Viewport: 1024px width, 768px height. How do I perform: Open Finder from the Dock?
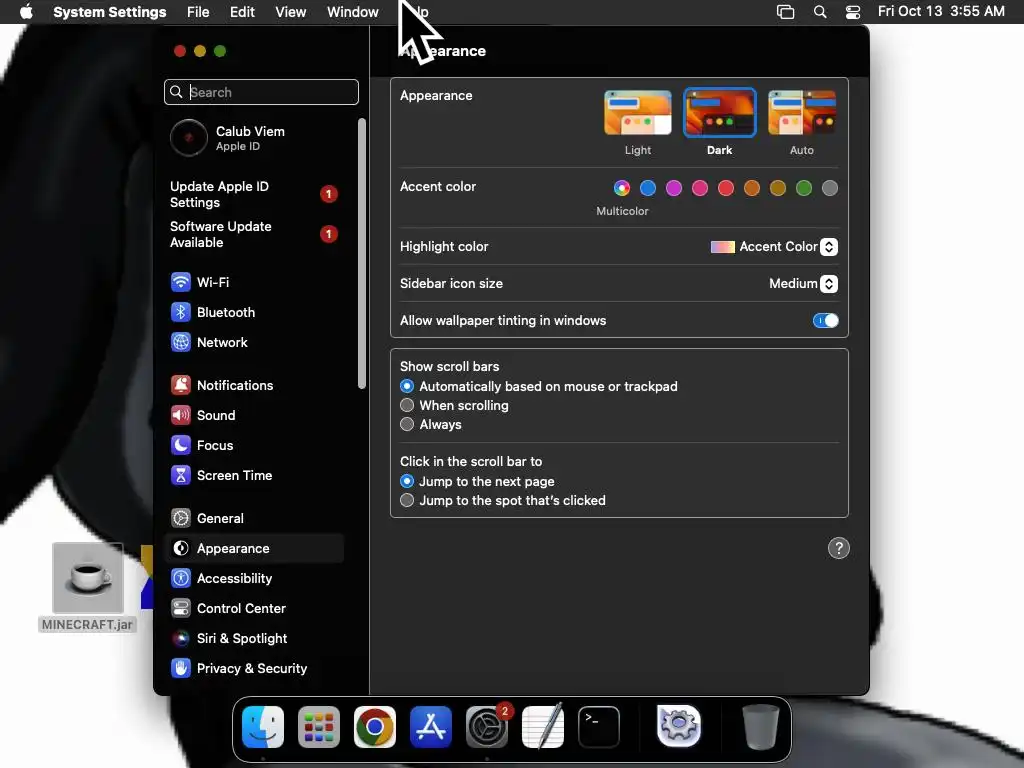[263, 727]
